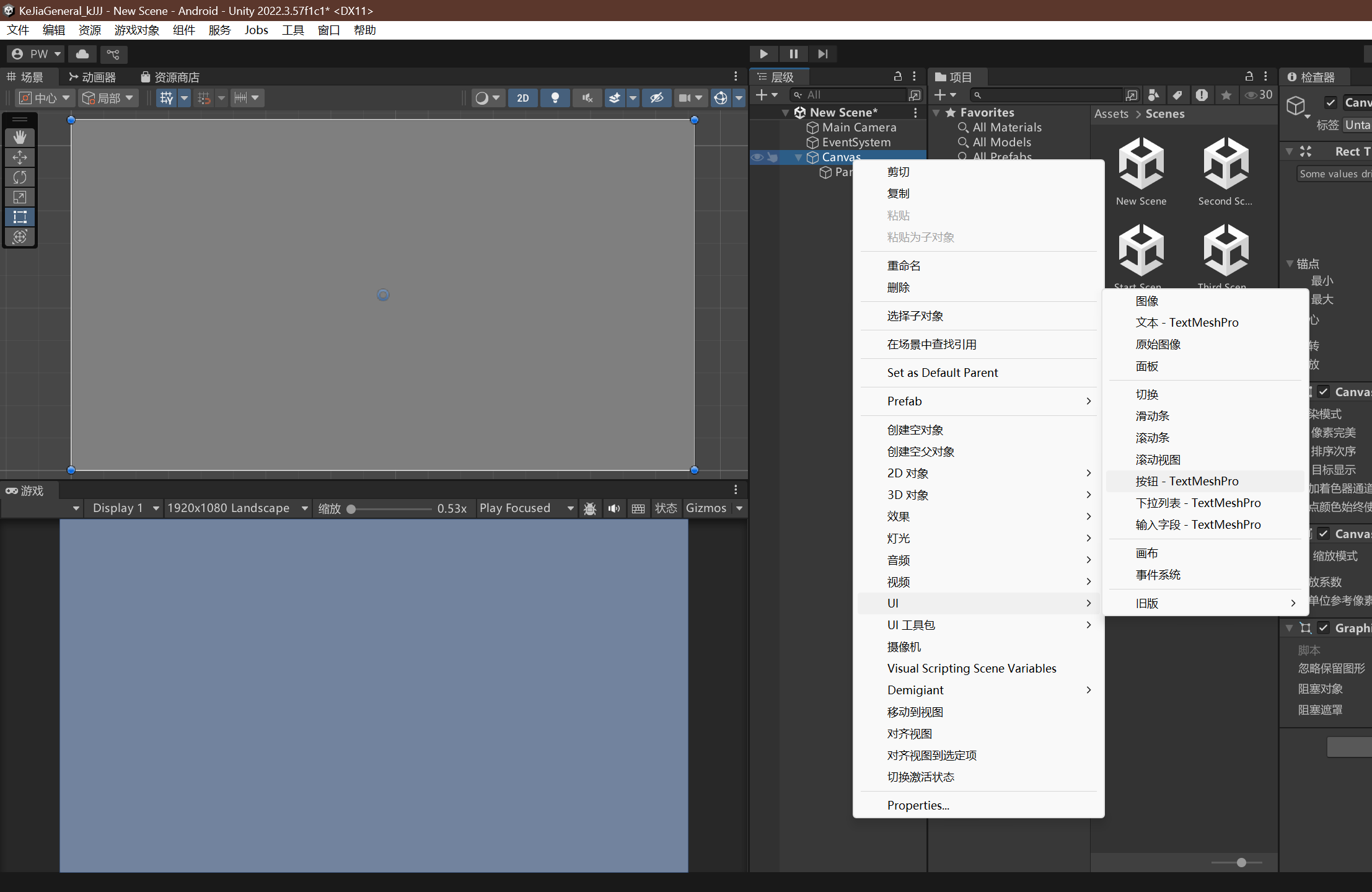
Task: Click the 状态 stats button
Action: (x=666, y=508)
